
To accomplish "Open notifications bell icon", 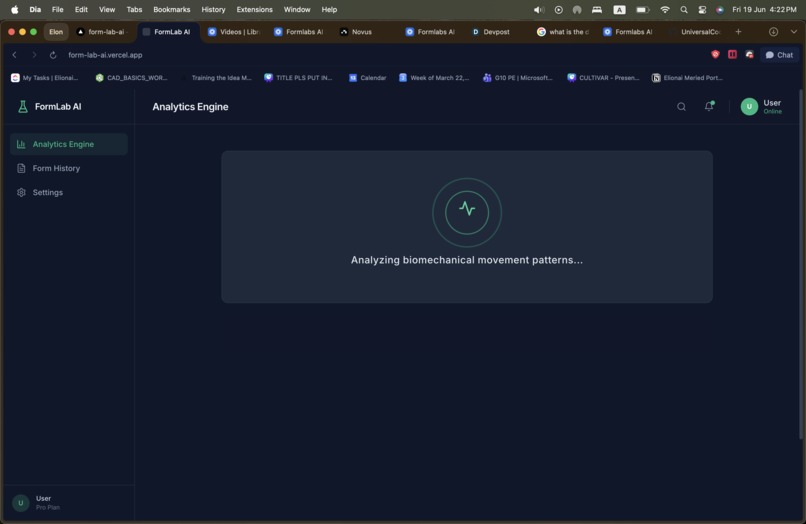I will pos(709,106).
